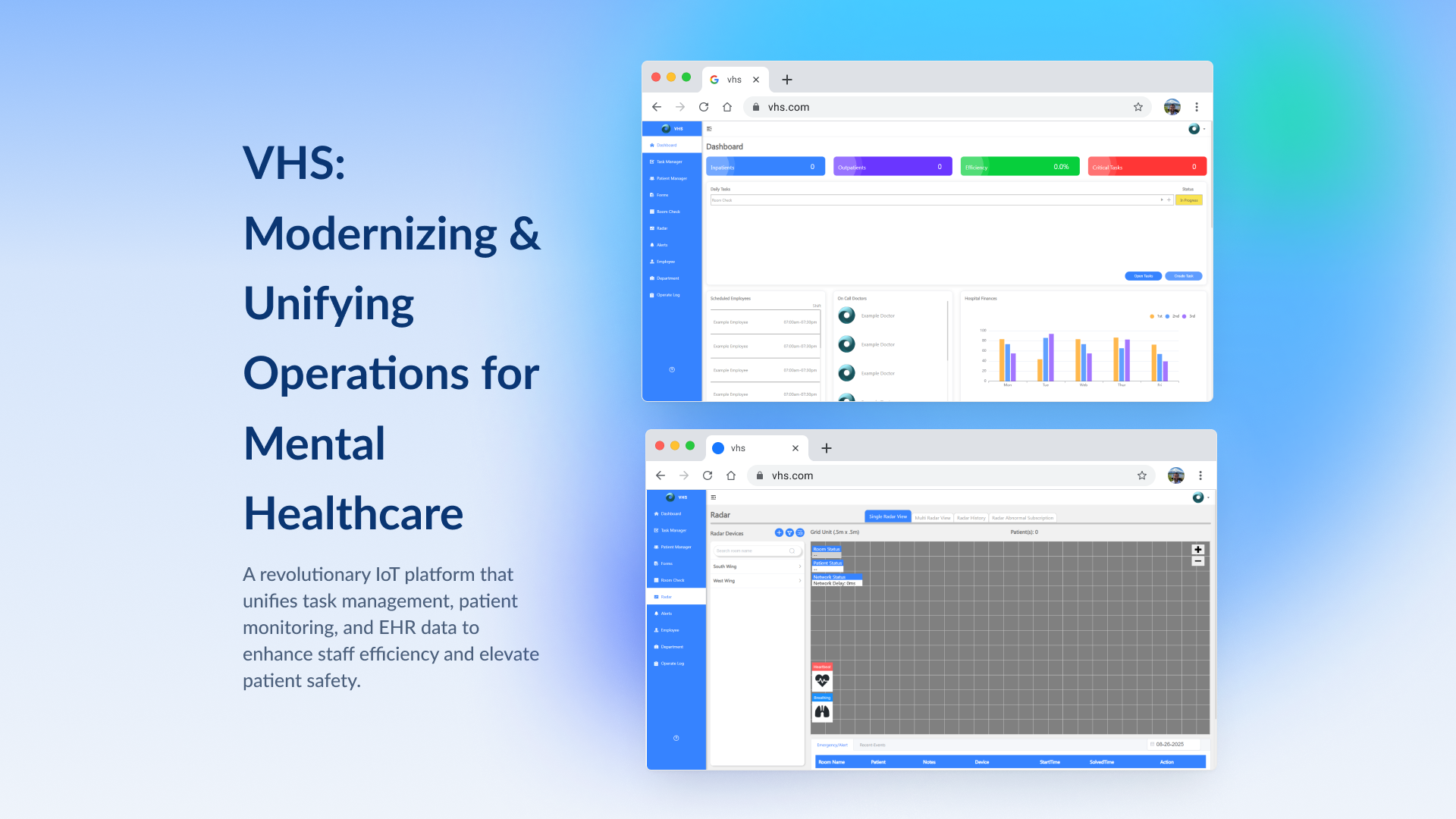This screenshot has width=1456, height=819.
Task: Click the On Call Doctors scrollbar
Action: (x=947, y=331)
